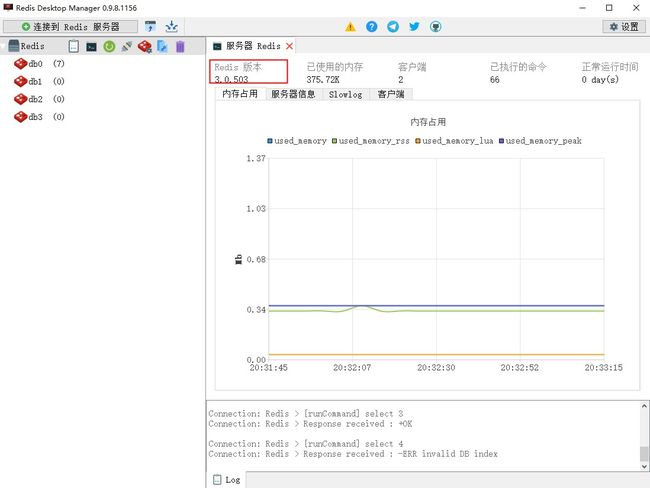650x488 pixels.
Task: Click the Redis version value 3.0.503
Action: (231, 79)
